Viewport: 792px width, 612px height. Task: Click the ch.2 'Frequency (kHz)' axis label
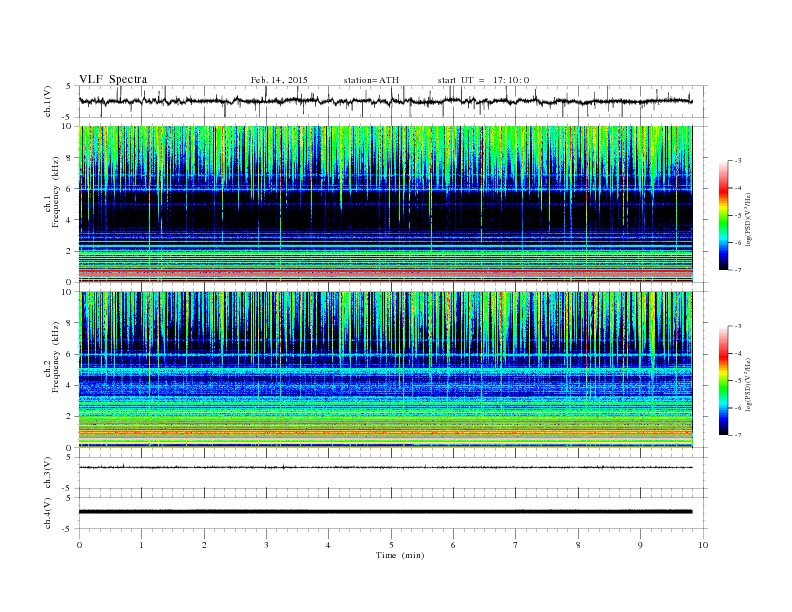coord(55,356)
